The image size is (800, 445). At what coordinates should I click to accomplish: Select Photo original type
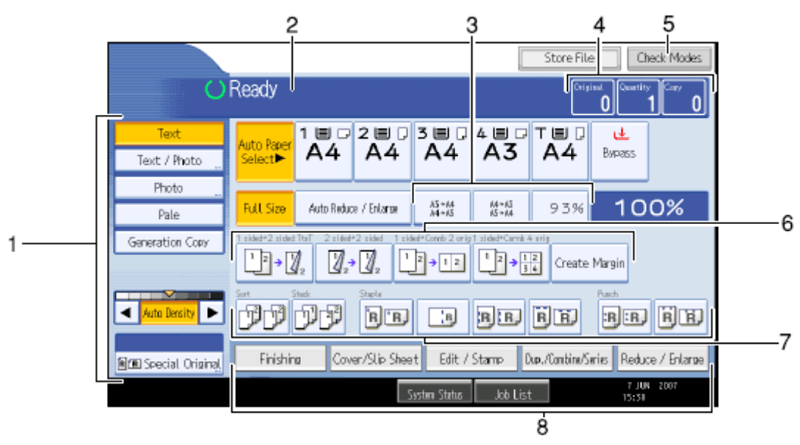(169, 188)
